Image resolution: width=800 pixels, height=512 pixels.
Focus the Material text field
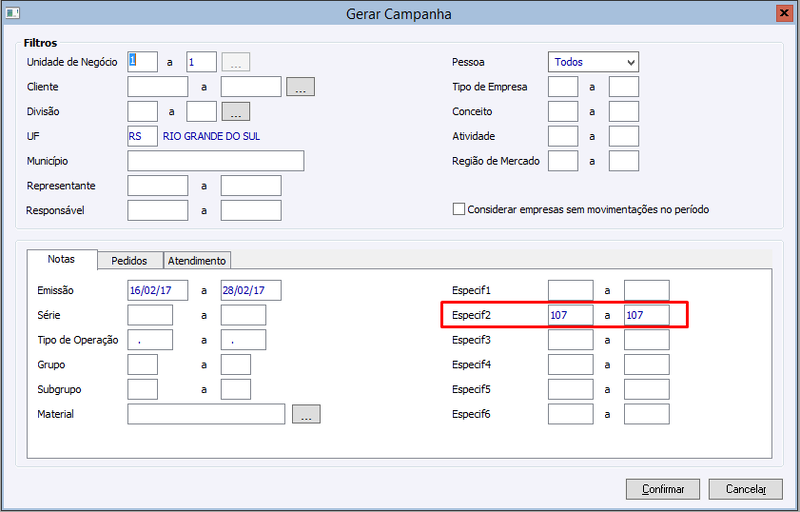point(206,414)
